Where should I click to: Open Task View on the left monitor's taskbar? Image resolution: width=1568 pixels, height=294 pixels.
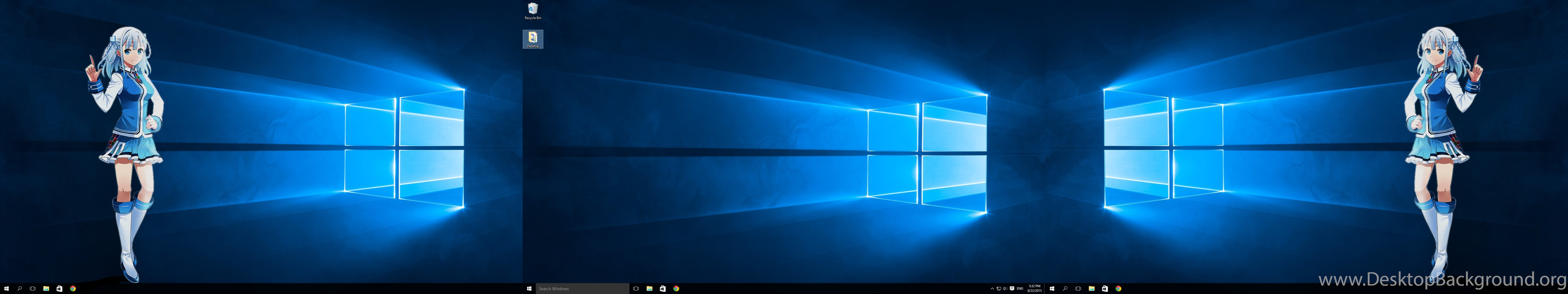click(x=33, y=289)
